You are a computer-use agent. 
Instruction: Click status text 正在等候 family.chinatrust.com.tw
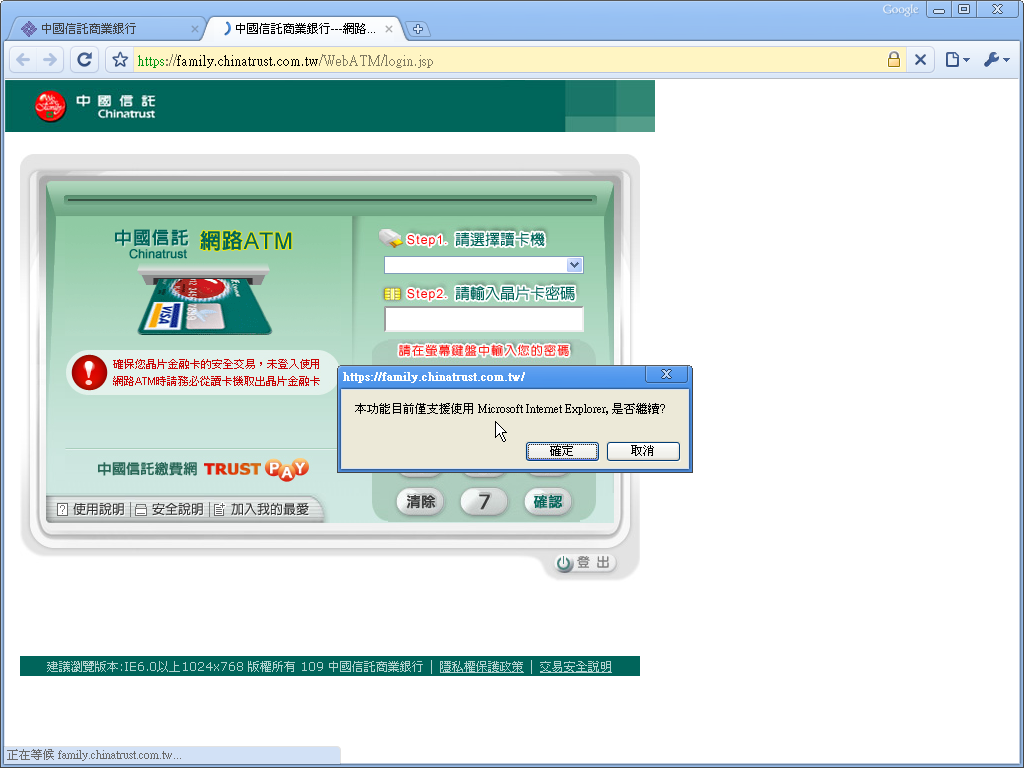pos(94,755)
